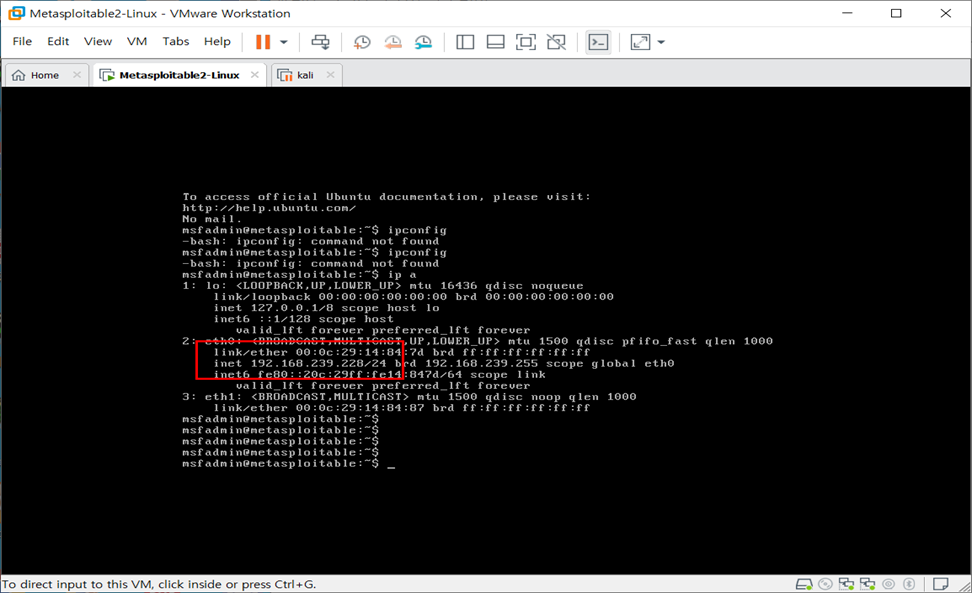The image size is (972, 593).
Task: Open the snapshot manager
Action: click(x=423, y=42)
